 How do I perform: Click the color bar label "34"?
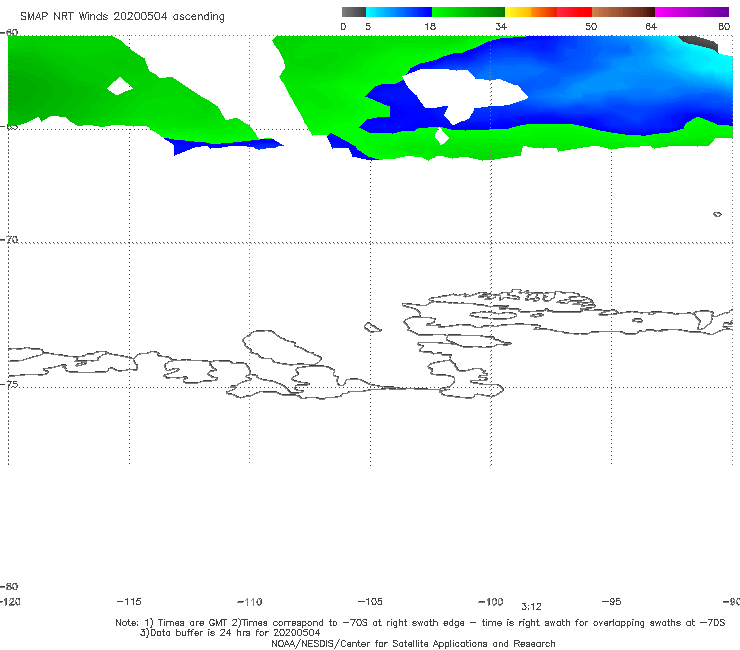coord(501,26)
